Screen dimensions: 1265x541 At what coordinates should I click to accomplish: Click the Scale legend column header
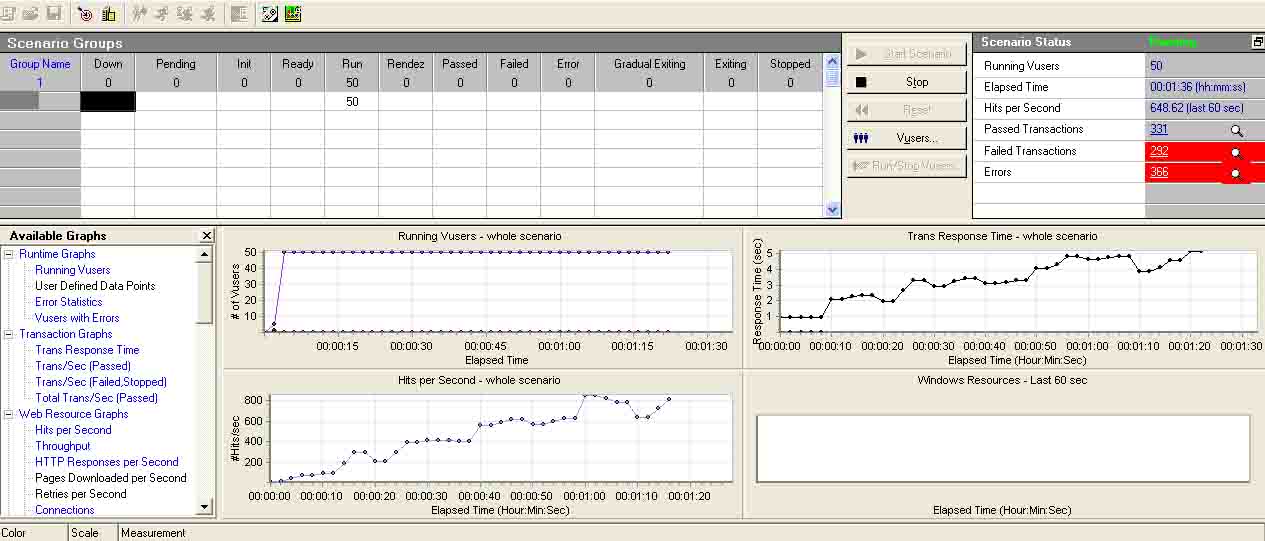(93, 533)
